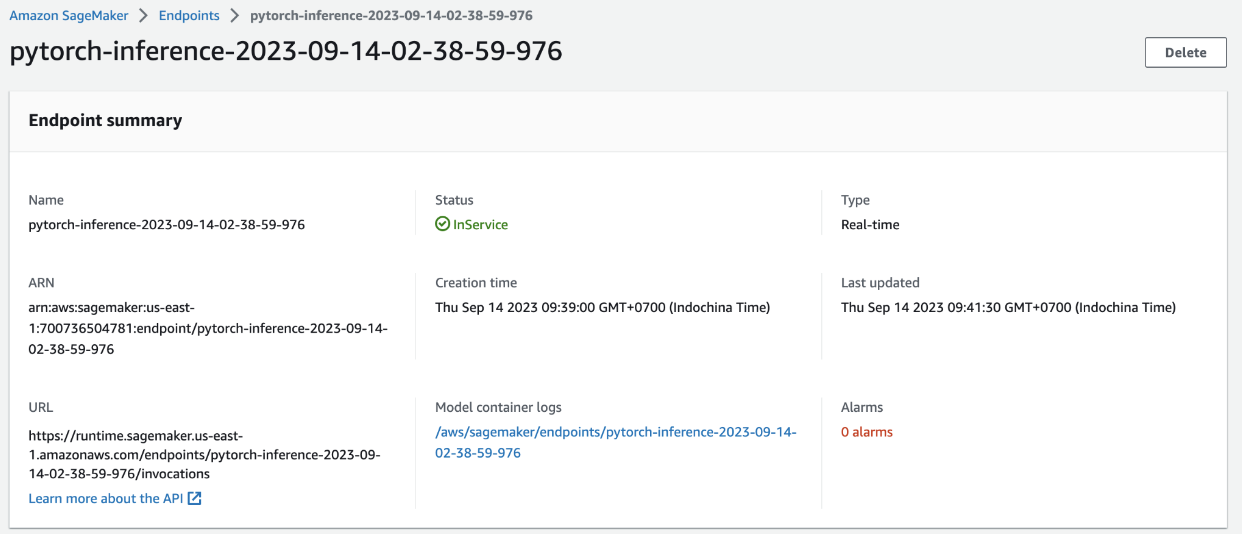Click the Alarms label
Viewport: 1242px width, 534px height.
[x=862, y=407]
